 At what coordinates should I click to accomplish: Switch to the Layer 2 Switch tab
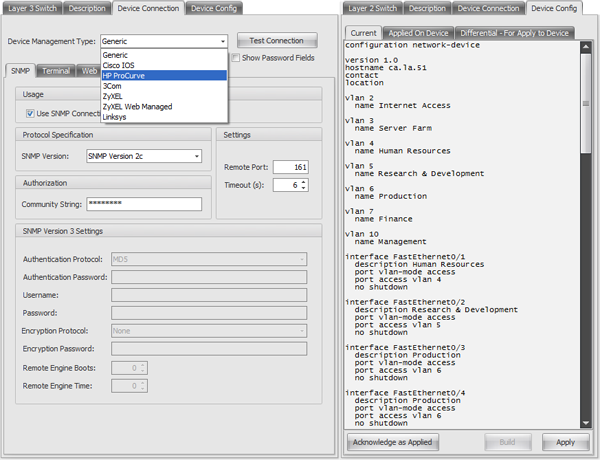(x=373, y=8)
